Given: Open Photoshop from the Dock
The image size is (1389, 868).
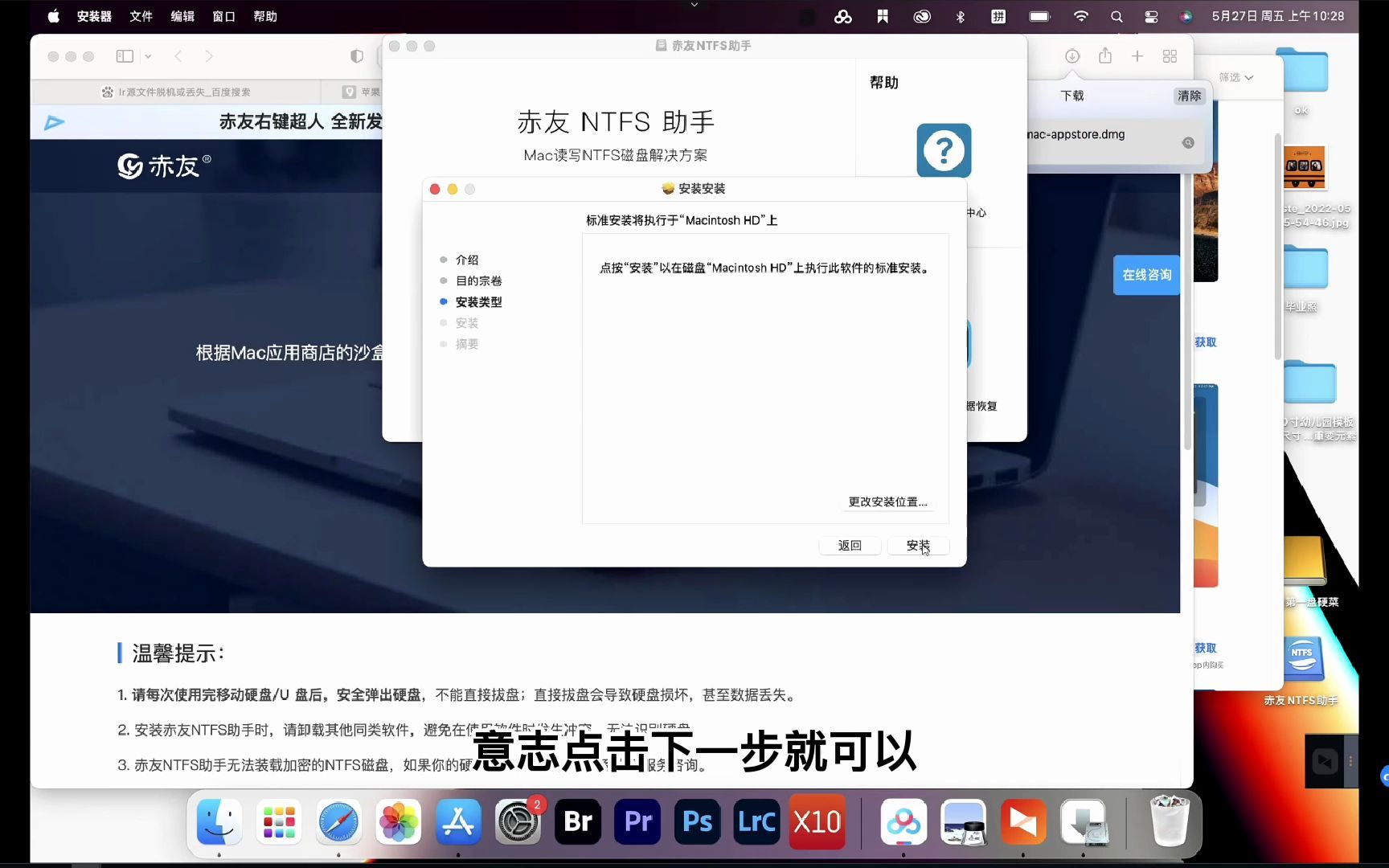Looking at the screenshot, I should click(697, 821).
